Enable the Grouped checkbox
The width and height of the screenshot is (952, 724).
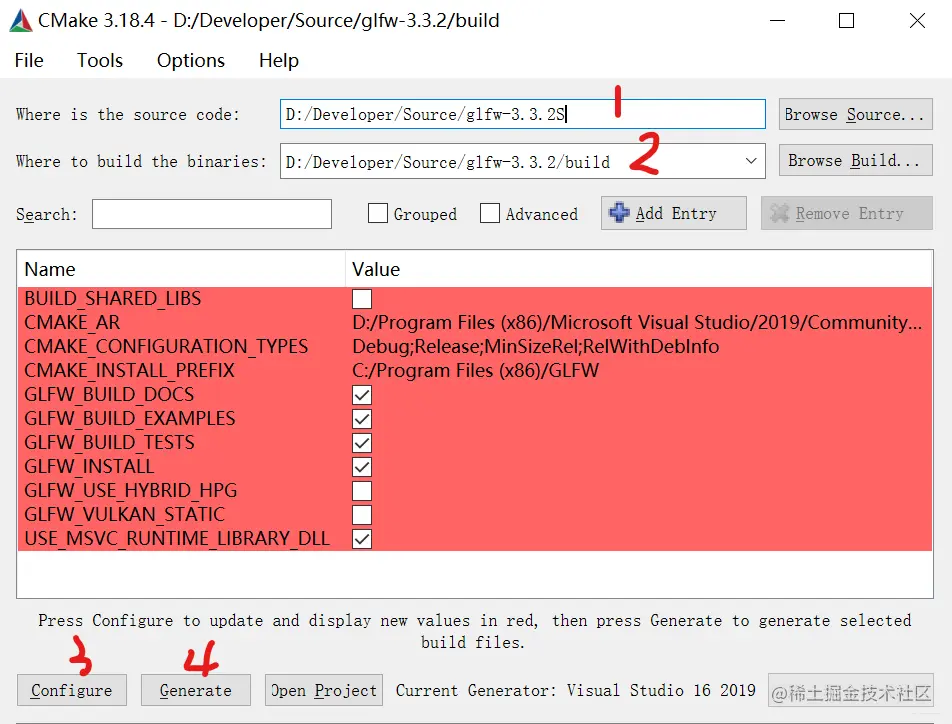[378, 213]
